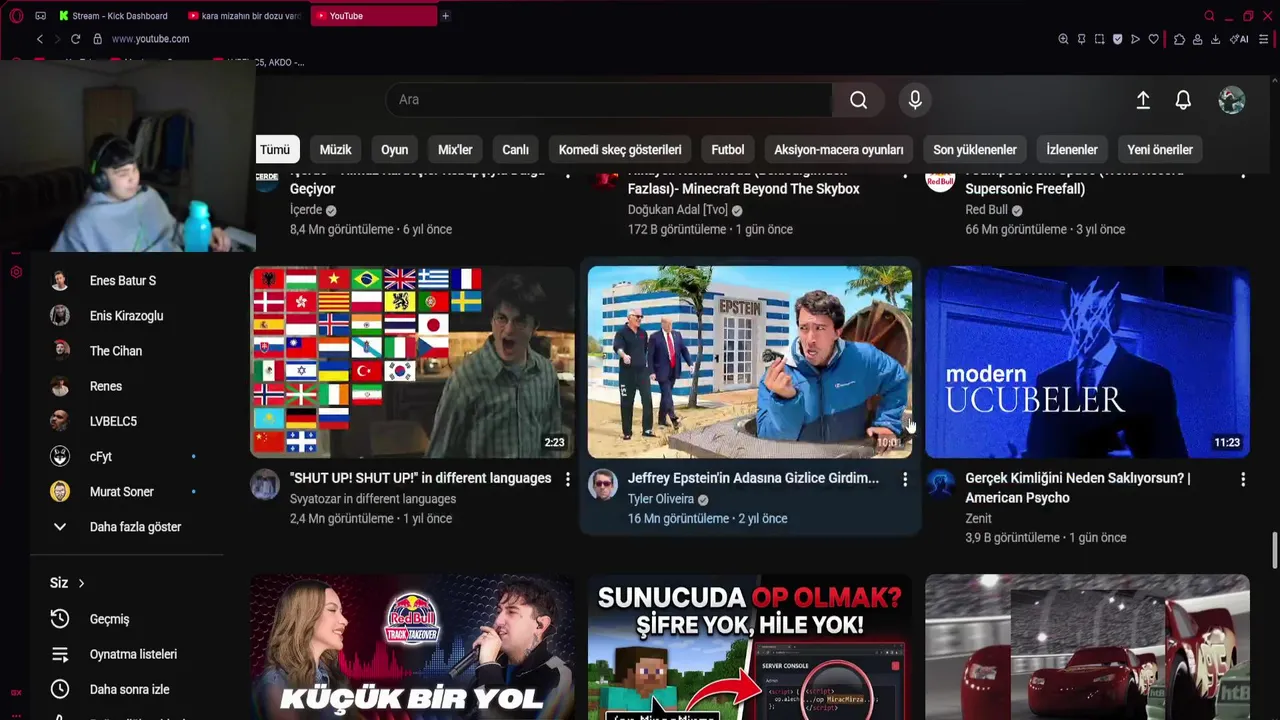Open options for Gerçek Kimliğini video

click(1243, 480)
